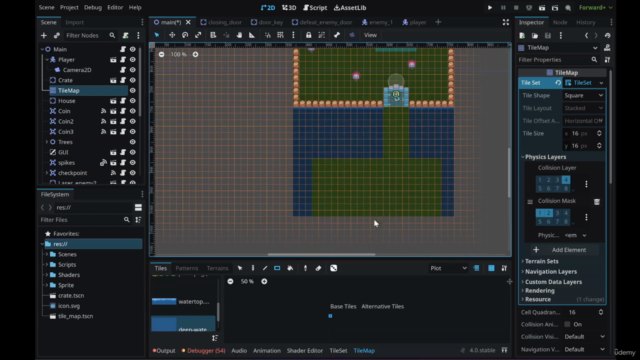Toggle collision layer bit 4
This screenshot has width=640, height=360.
(566, 180)
